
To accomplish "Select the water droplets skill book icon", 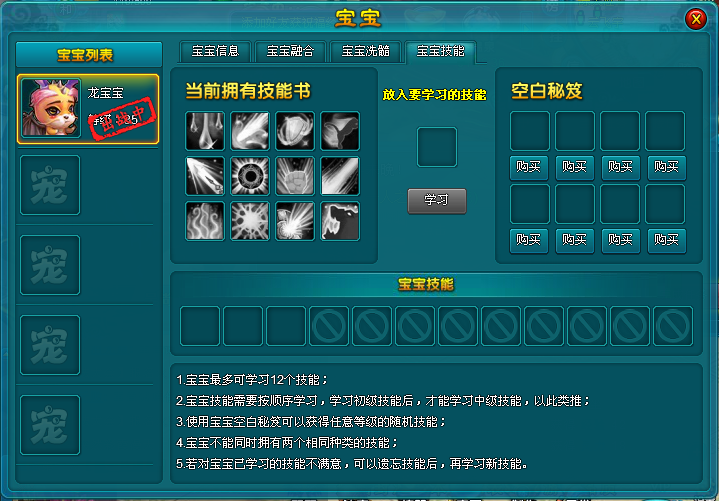I will pos(205,131).
